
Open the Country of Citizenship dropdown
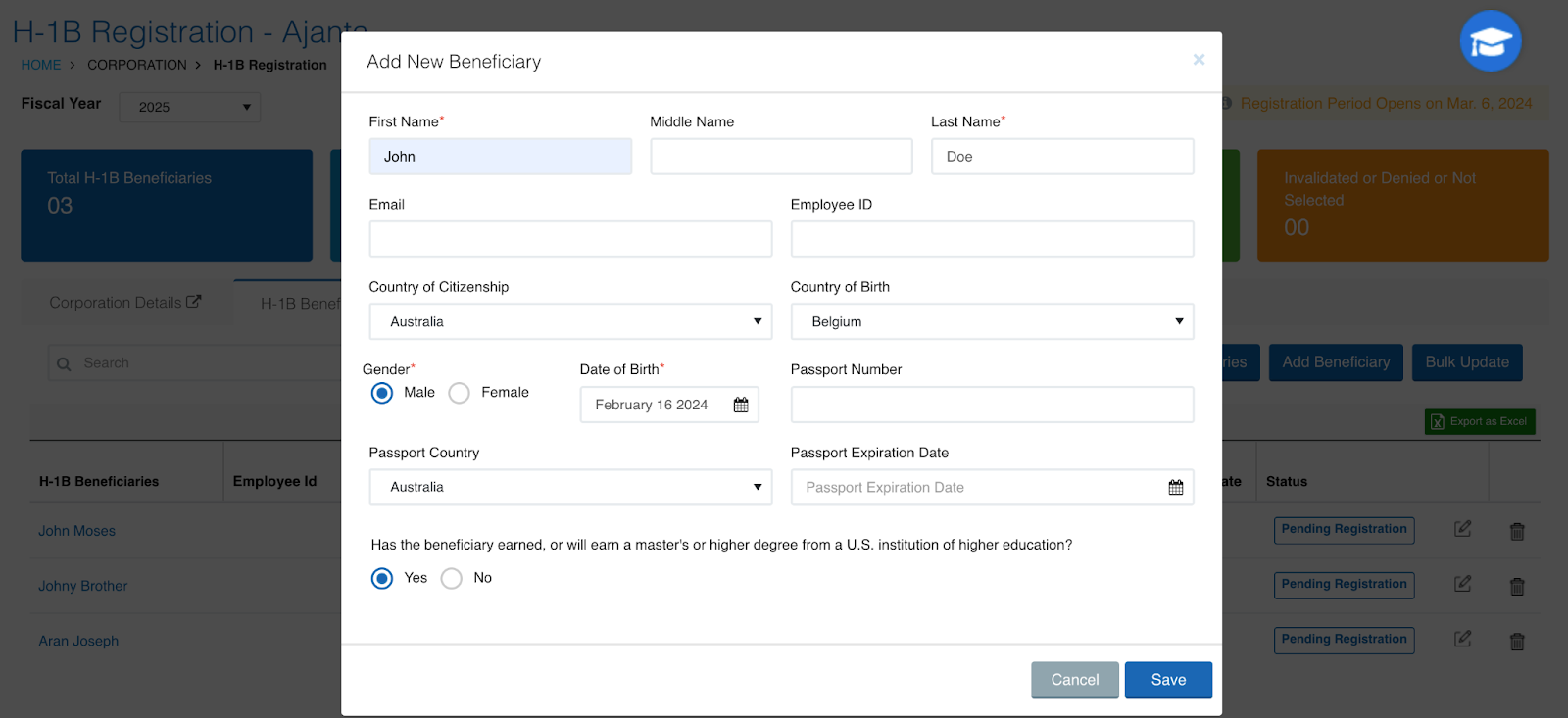coord(570,321)
